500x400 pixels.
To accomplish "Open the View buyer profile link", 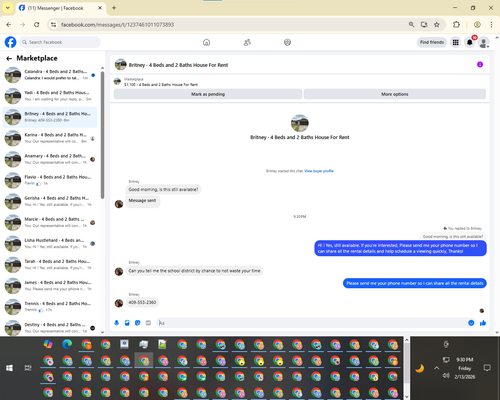I will pyautogui.click(x=319, y=171).
